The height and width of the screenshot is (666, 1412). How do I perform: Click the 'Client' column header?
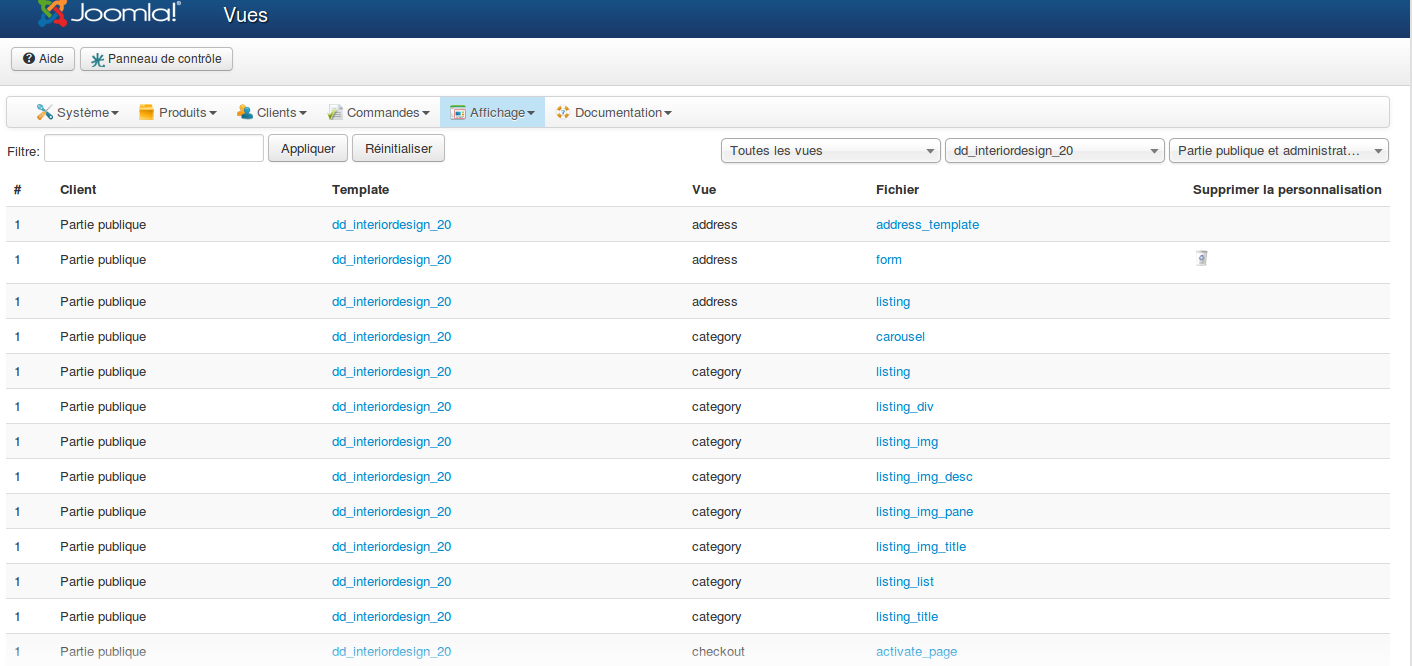click(x=78, y=190)
